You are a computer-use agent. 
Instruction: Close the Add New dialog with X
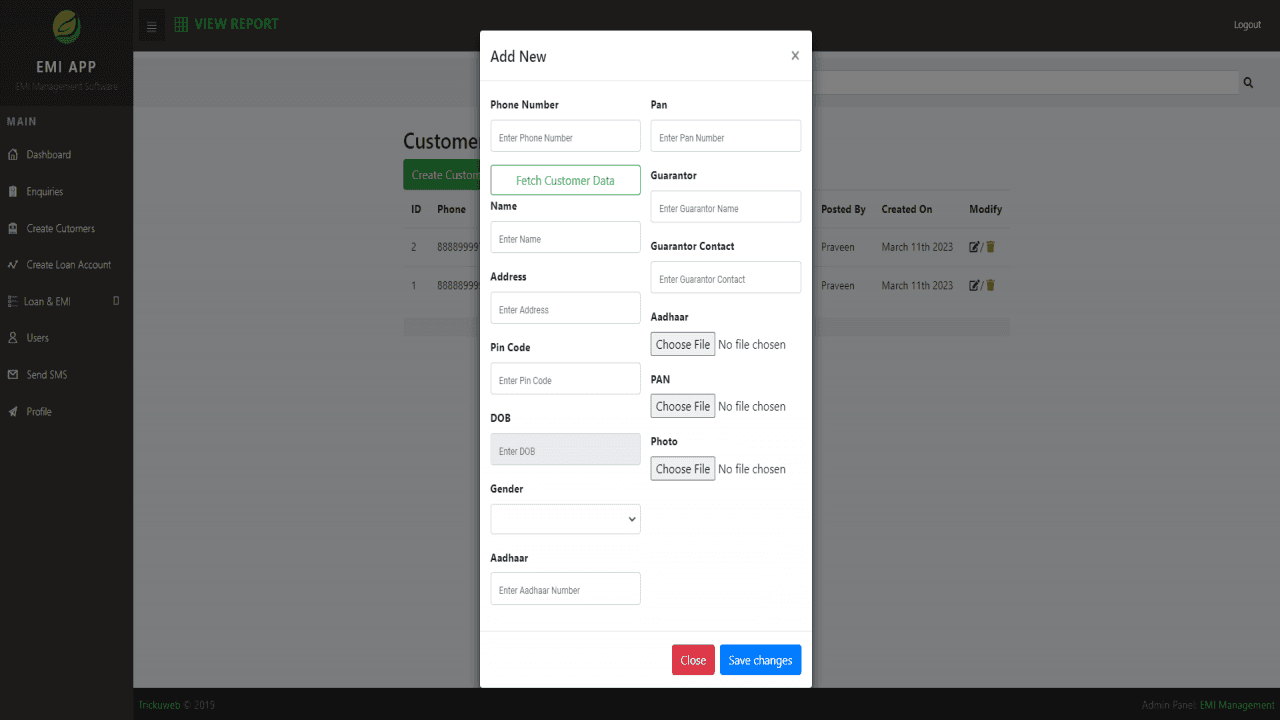pos(795,56)
